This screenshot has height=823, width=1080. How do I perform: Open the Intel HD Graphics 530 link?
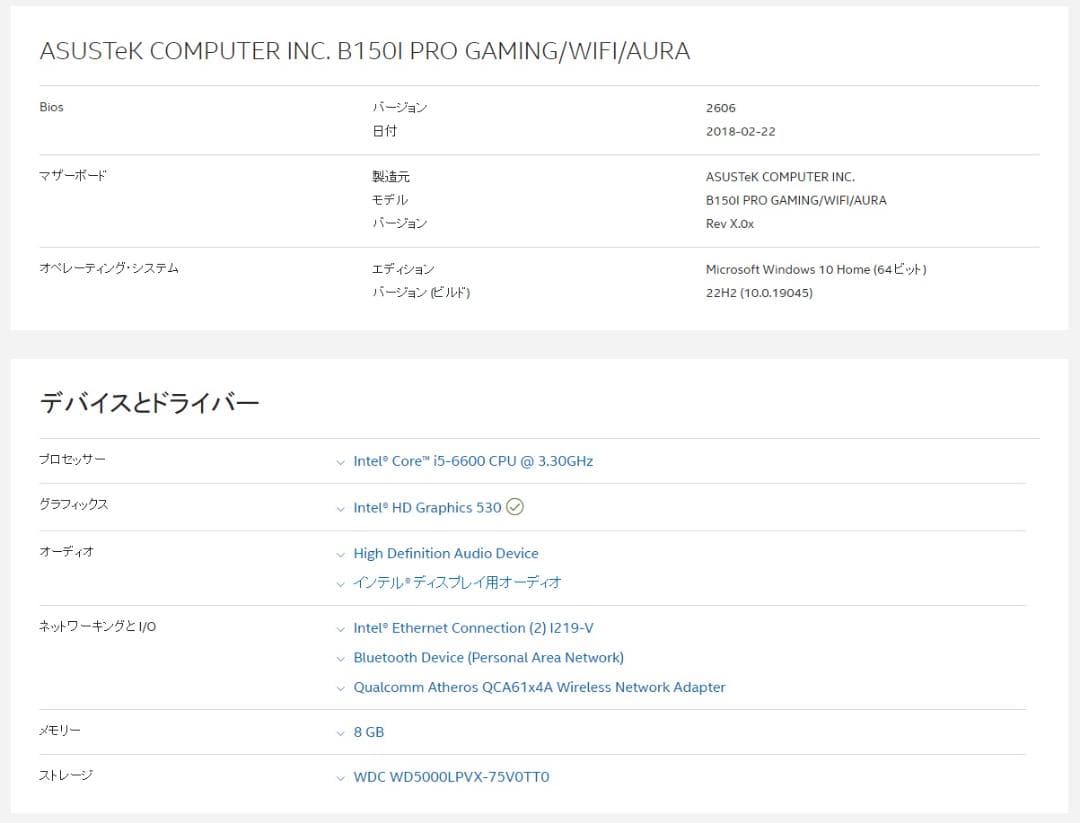428,507
